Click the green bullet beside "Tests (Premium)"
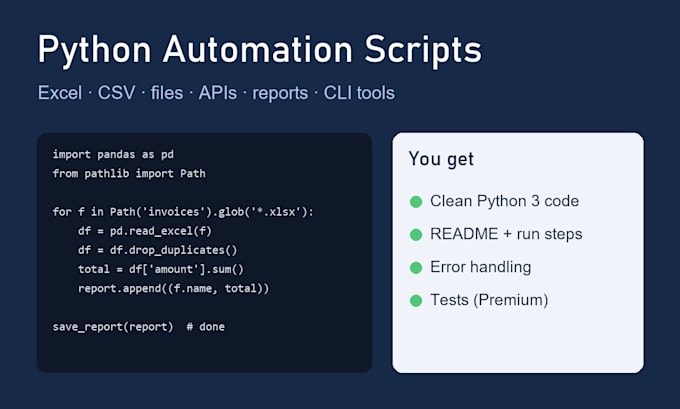 [x=416, y=301]
